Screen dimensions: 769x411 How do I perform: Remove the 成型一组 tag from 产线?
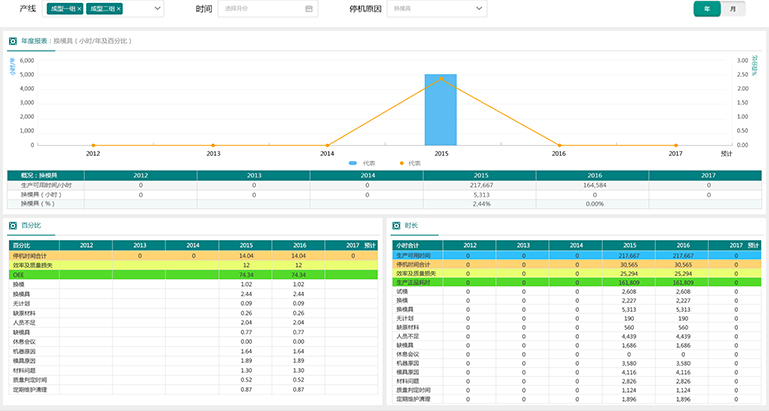tap(80, 9)
